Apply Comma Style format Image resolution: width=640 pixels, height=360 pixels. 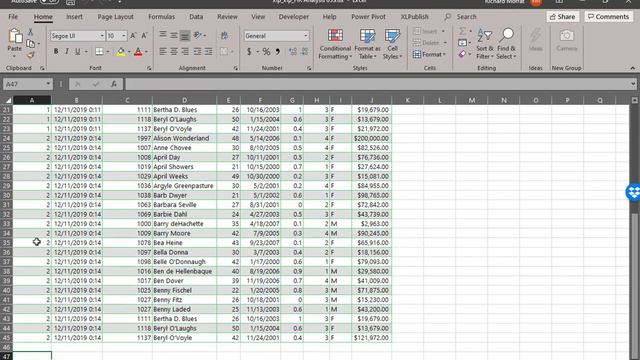pyautogui.click(x=278, y=52)
